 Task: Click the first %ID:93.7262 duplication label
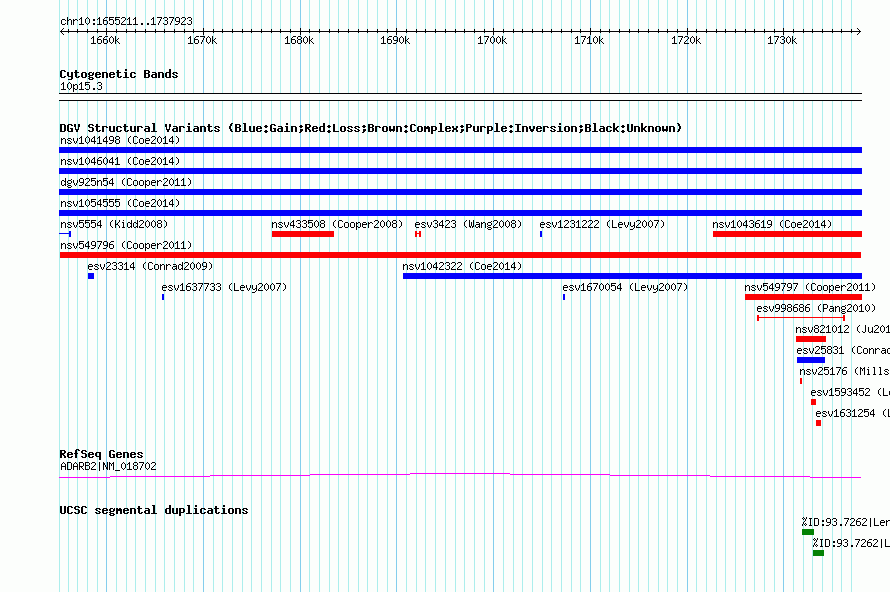tap(846, 522)
